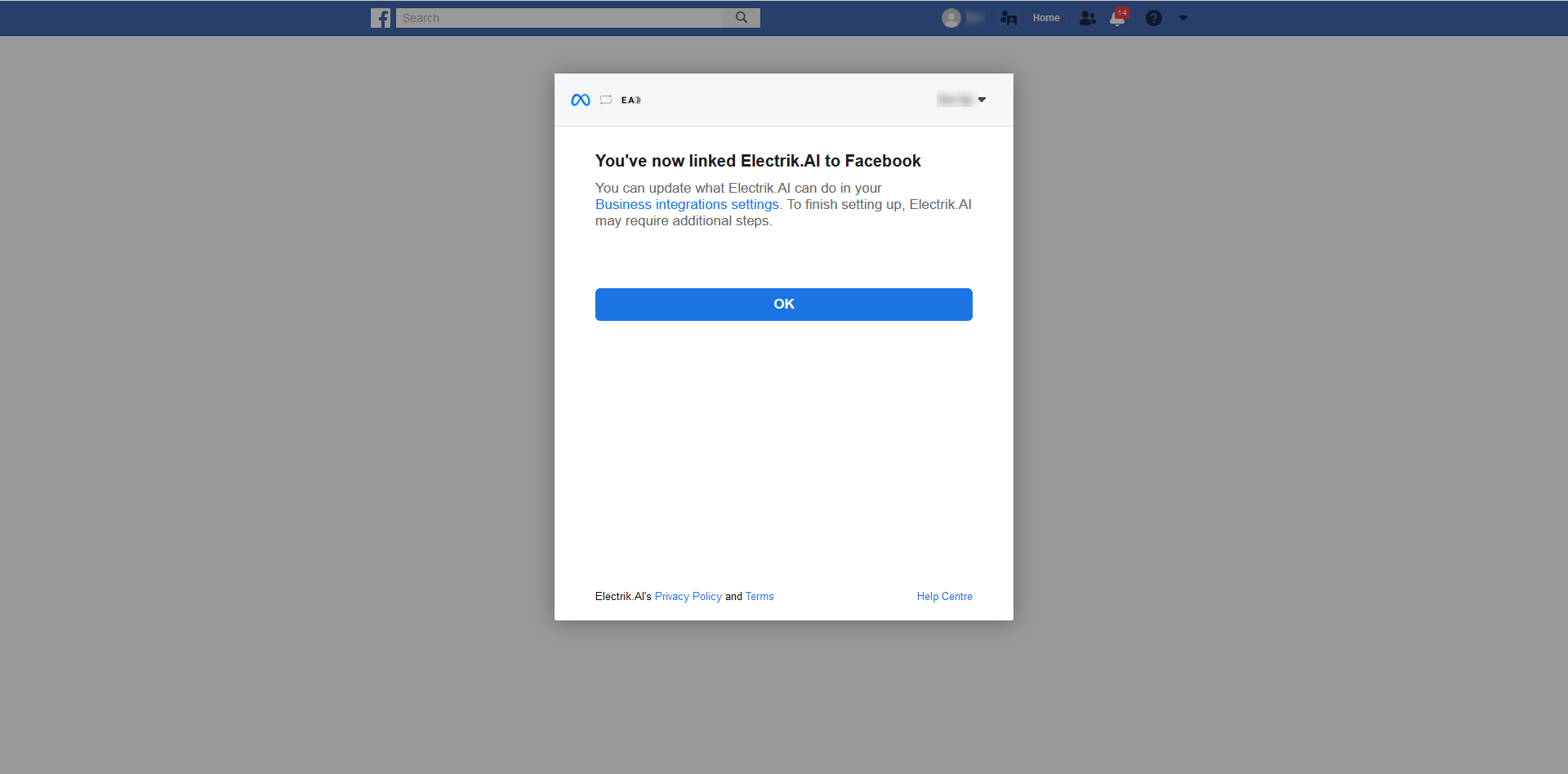Click inside the Search input field

point(563,17)
